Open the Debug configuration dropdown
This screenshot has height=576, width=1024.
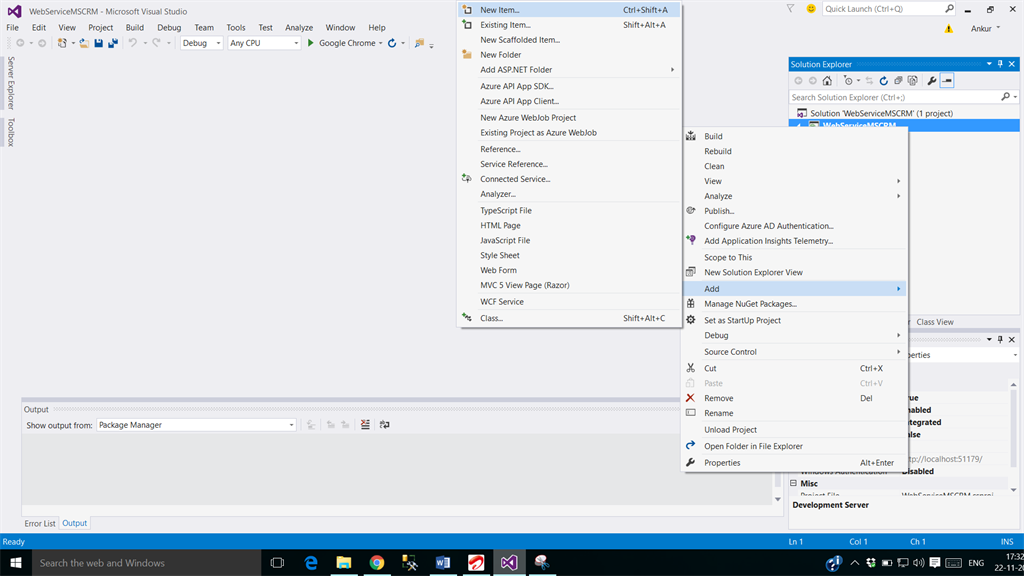pos(200,43)
